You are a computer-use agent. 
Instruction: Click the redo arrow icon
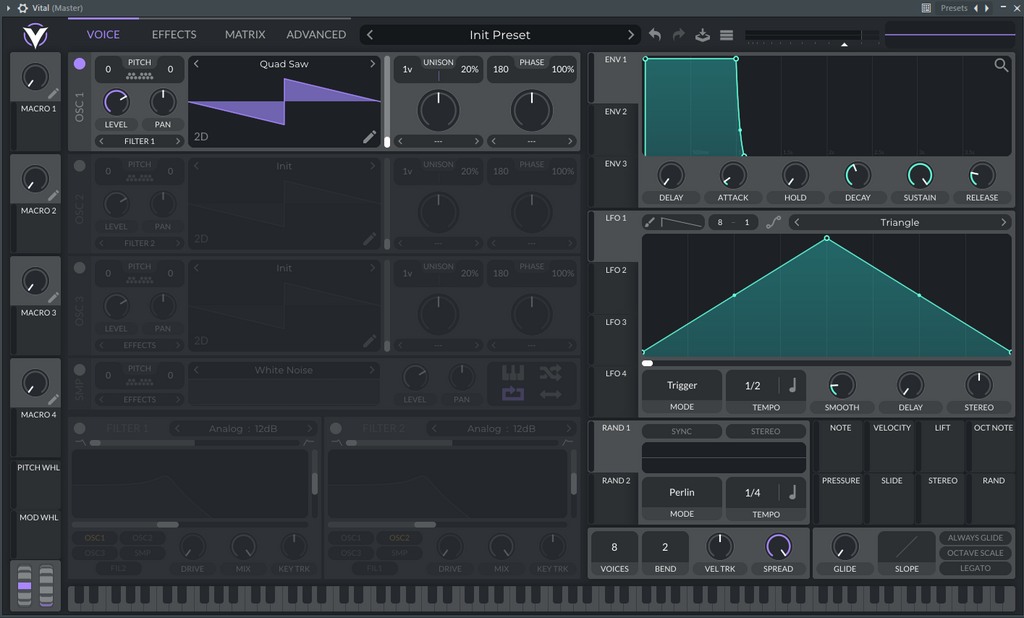point(679,35)
